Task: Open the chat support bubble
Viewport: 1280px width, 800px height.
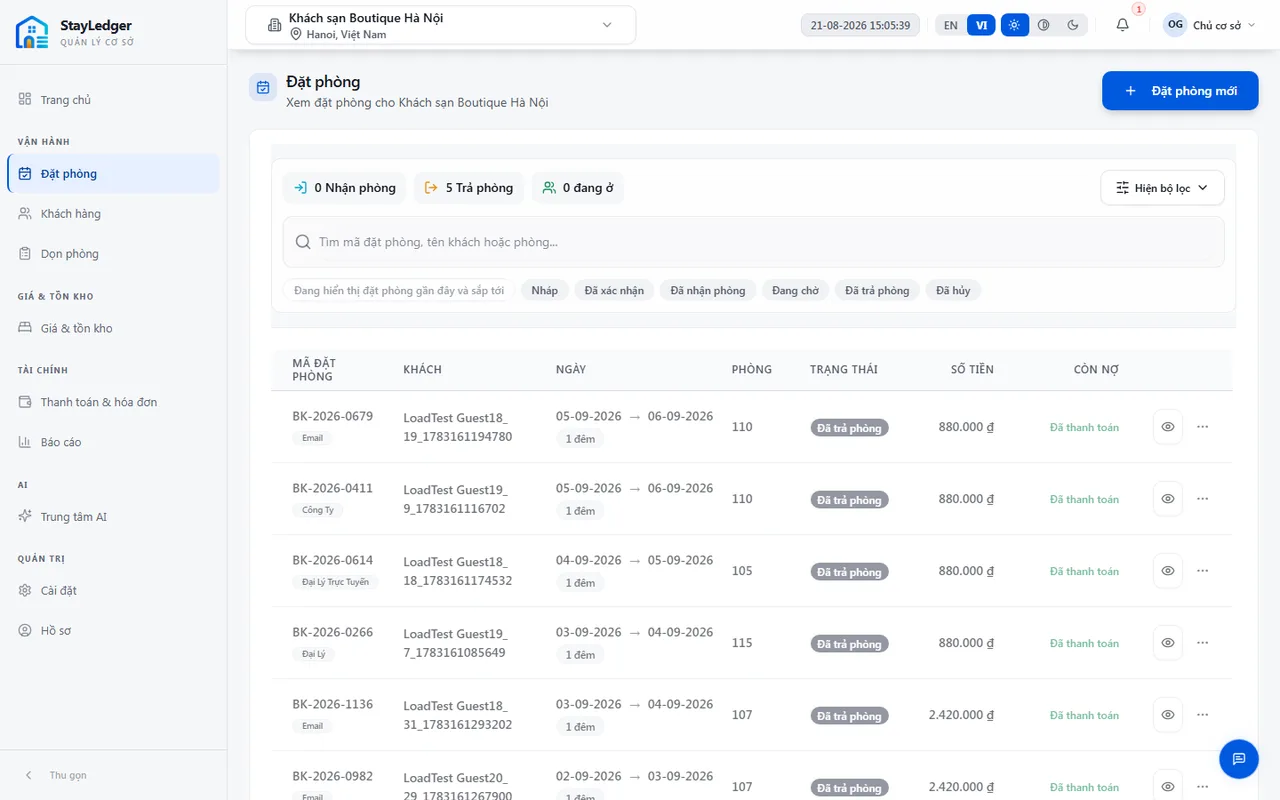Action: (x=1239, y=759)
